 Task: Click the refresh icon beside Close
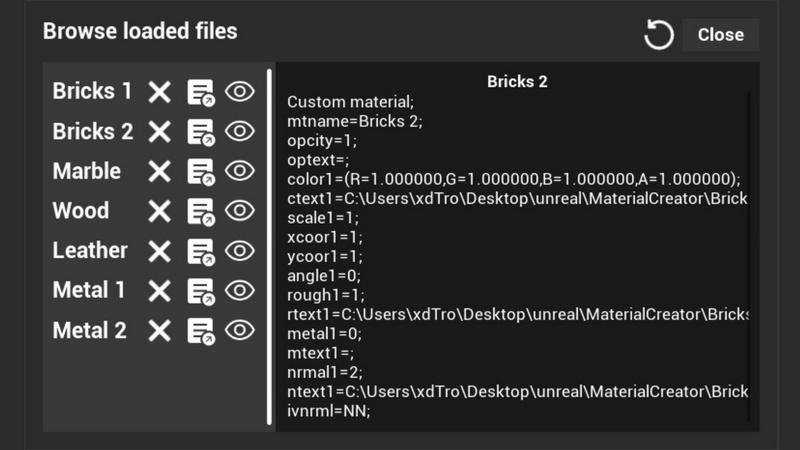point(658,35)
